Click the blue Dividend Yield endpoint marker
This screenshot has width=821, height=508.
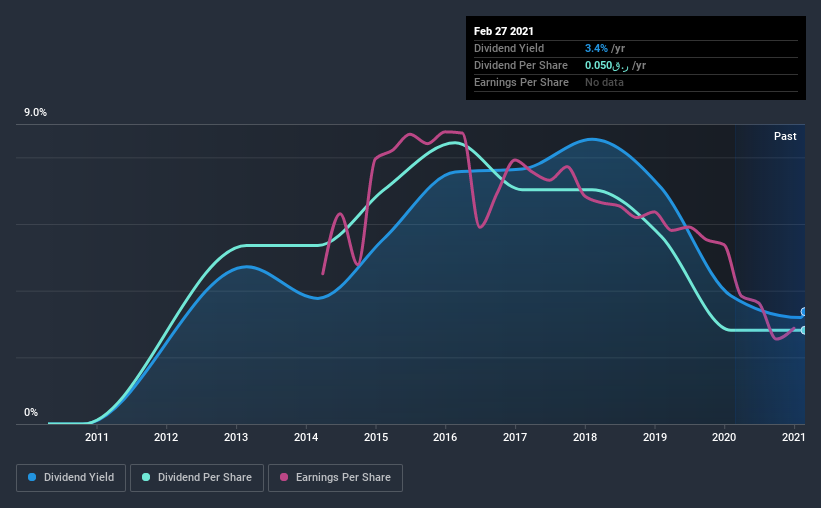804,312
